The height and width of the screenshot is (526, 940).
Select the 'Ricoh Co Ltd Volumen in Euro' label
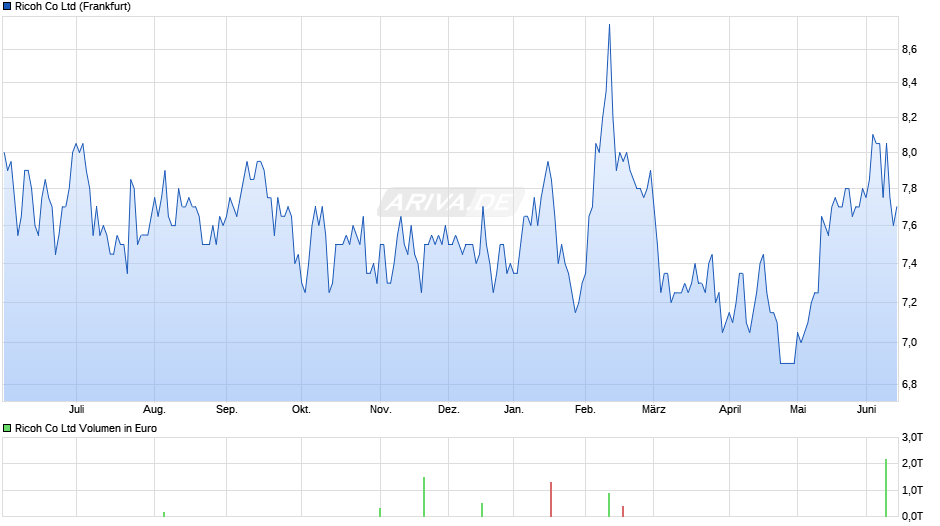[x=86, y=428]
